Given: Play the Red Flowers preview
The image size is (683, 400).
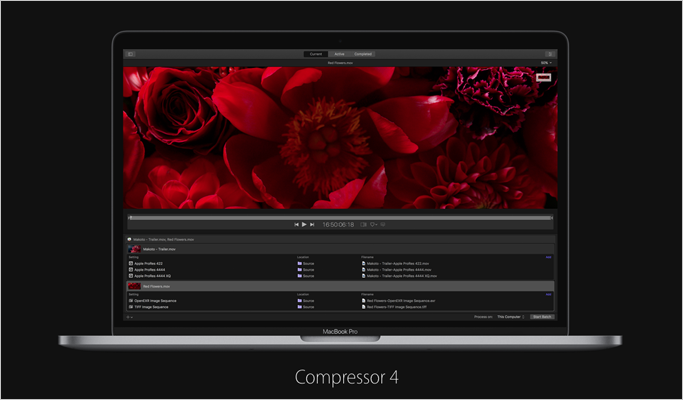Looking at the screenshot, I should tap(304, 224).
